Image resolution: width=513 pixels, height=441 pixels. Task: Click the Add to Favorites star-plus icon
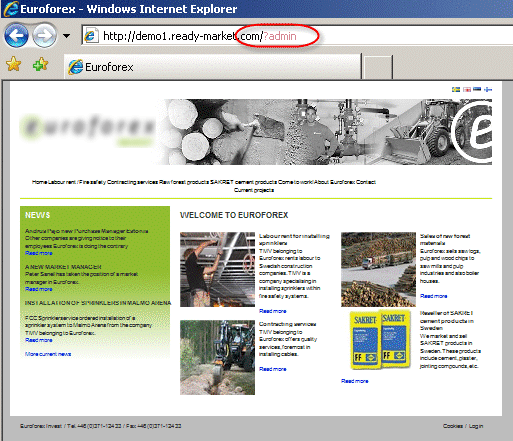pos(40,64)
